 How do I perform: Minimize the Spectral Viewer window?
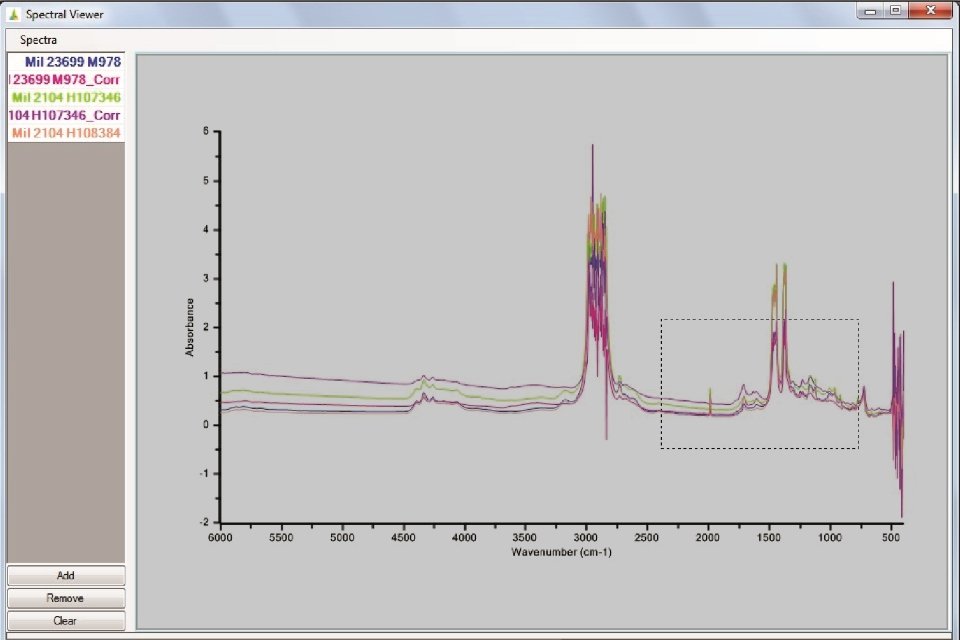872,11
